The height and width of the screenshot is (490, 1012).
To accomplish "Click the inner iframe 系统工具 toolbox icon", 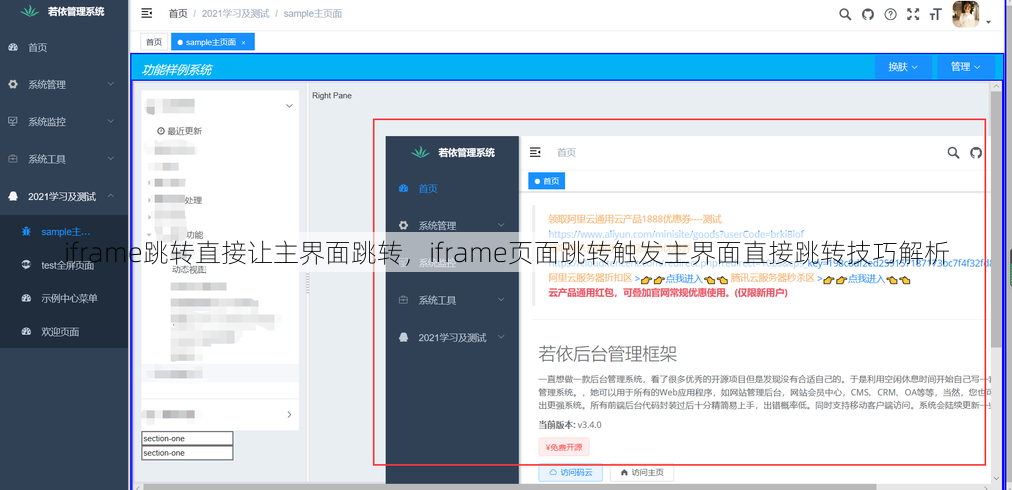I will (x=403, y=300).
